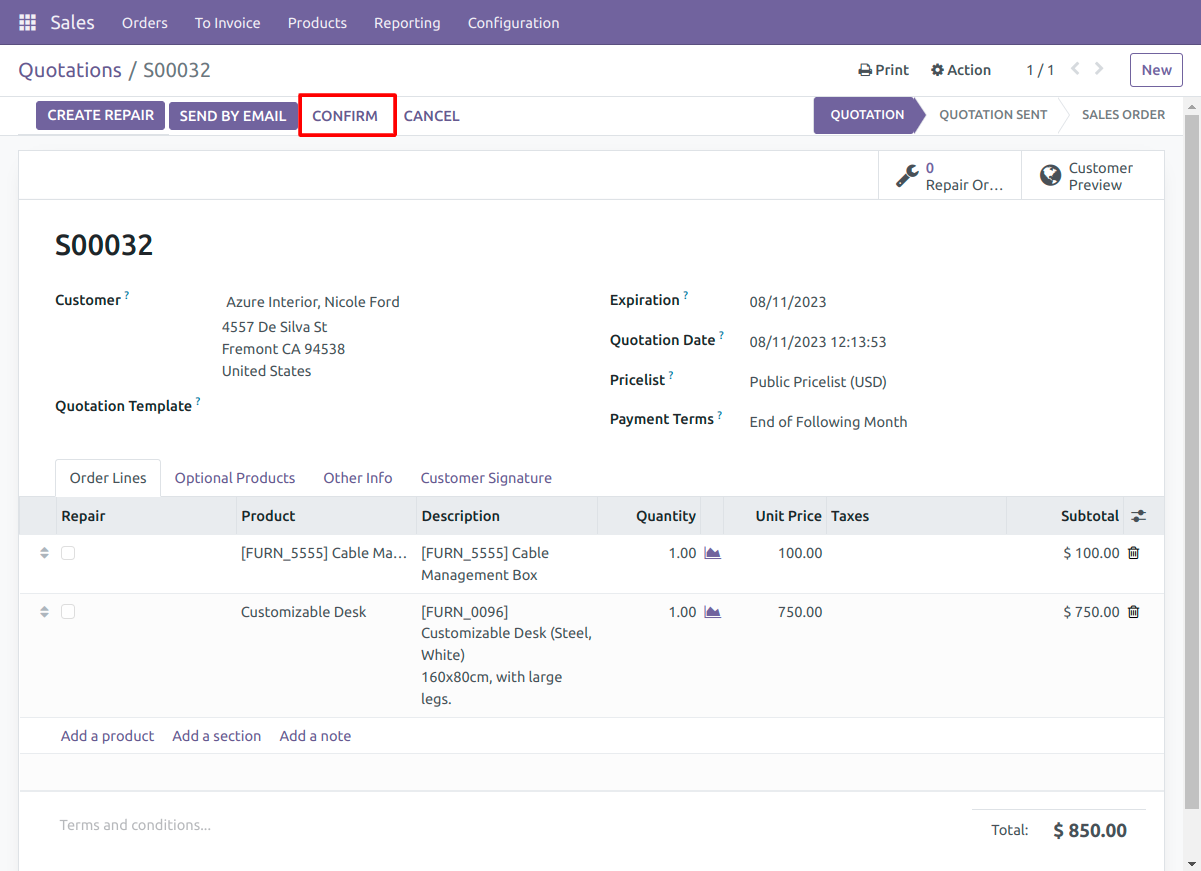Viewport: 1201px width, 871px height.
Task: Switch to Optional Products tab
Action: (235, 478)
